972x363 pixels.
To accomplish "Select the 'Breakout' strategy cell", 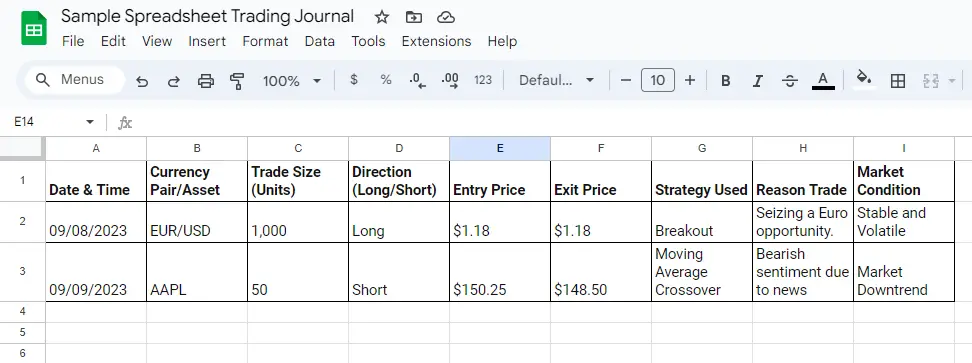I will point(702,222).
